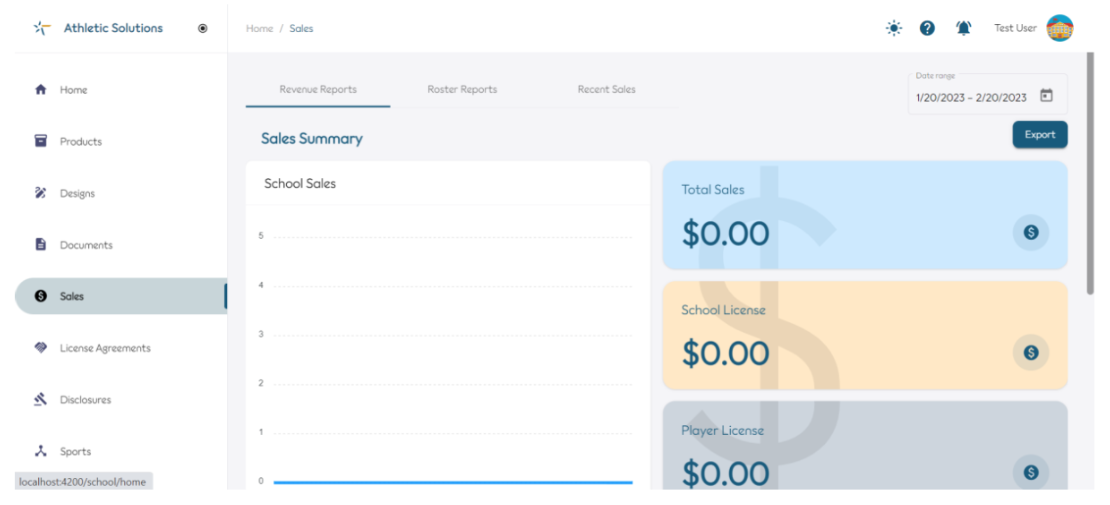
Task: Click the Sales Summary heading
Action: pos(311,138)
